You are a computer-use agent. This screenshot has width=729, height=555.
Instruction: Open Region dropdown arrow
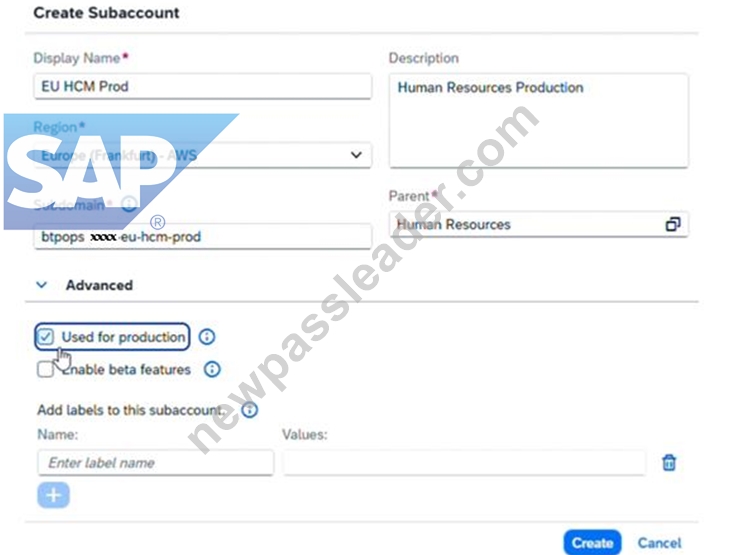tap(356, 155)
